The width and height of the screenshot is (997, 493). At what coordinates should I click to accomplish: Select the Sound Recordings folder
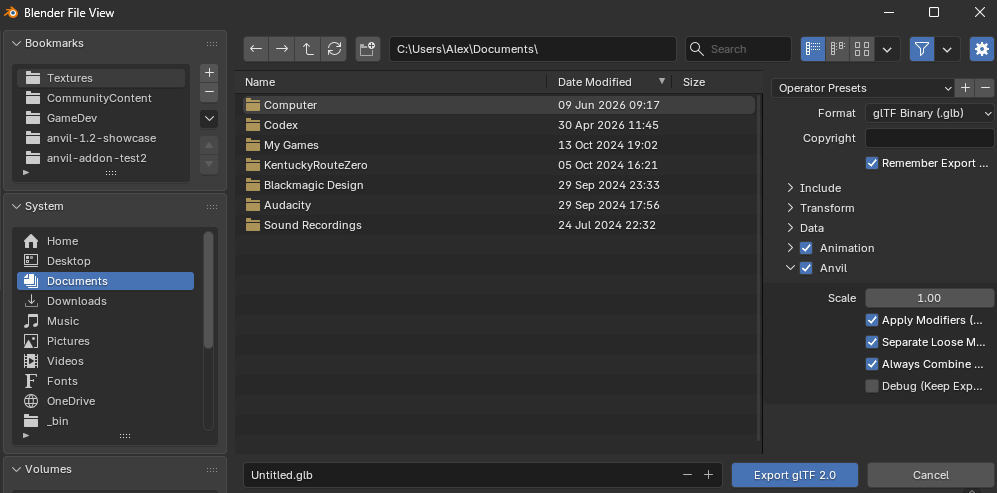click(498, 225)
